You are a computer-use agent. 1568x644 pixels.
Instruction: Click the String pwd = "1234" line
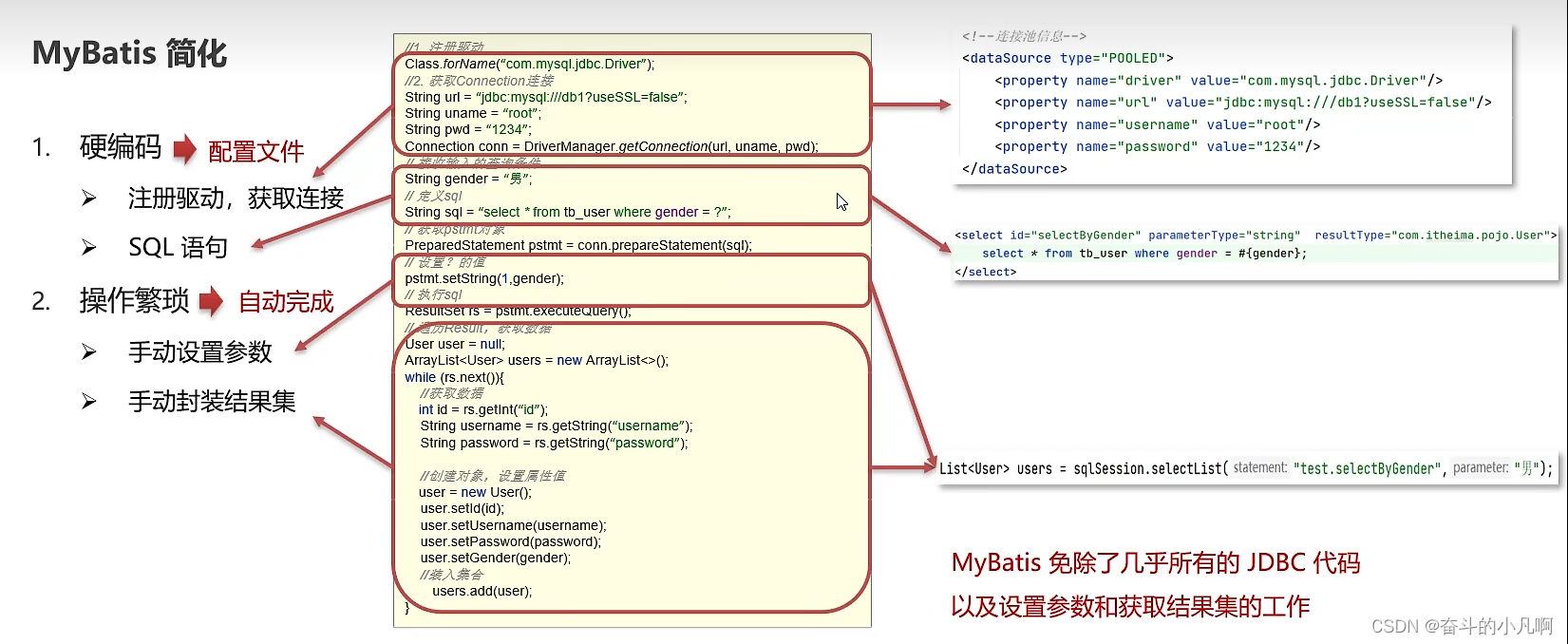[468, 129]
